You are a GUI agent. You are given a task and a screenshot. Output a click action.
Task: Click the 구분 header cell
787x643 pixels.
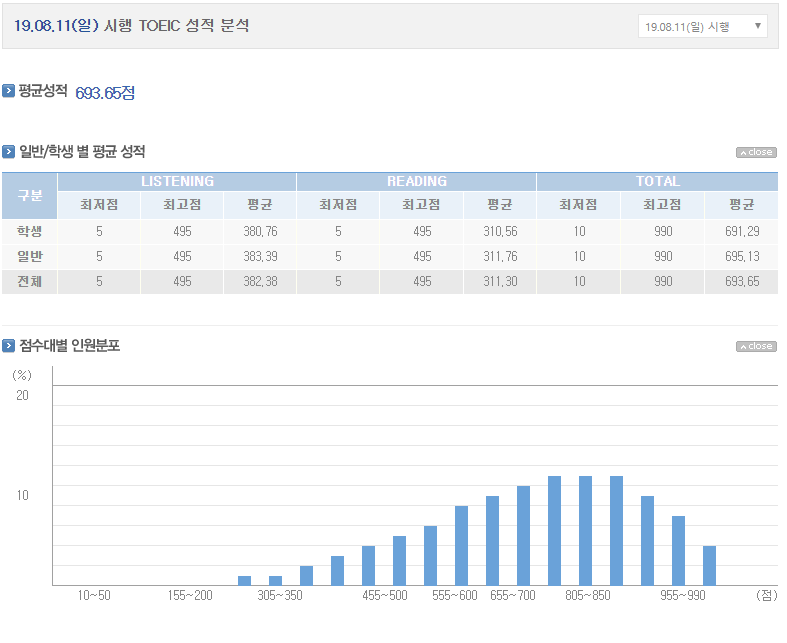coord(30,195)
